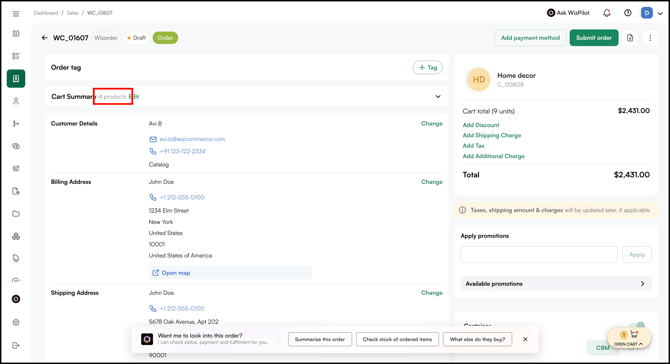This screenshot has width=670, height=364.
Task: Open the tag icon in sidebar
Action: pyautogui.click(x=16, y=258)
